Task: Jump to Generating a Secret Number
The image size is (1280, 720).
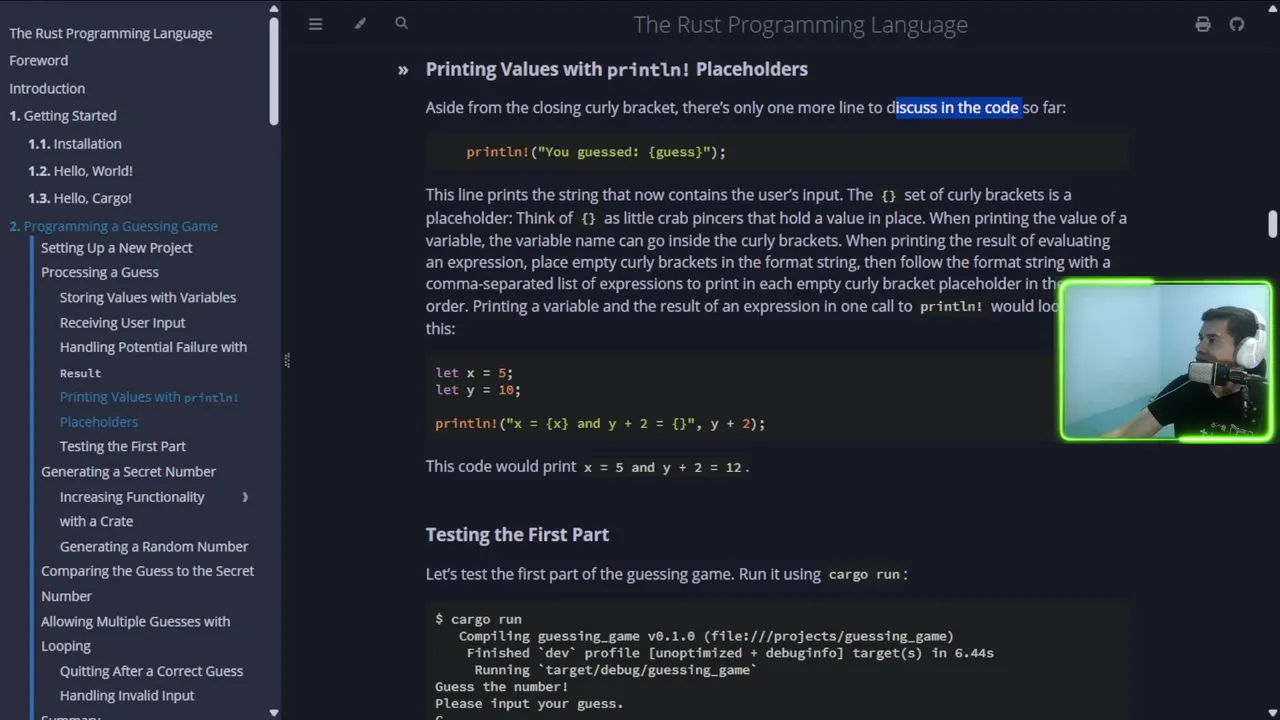Action: pyautogui.click(x=129, y=471)
